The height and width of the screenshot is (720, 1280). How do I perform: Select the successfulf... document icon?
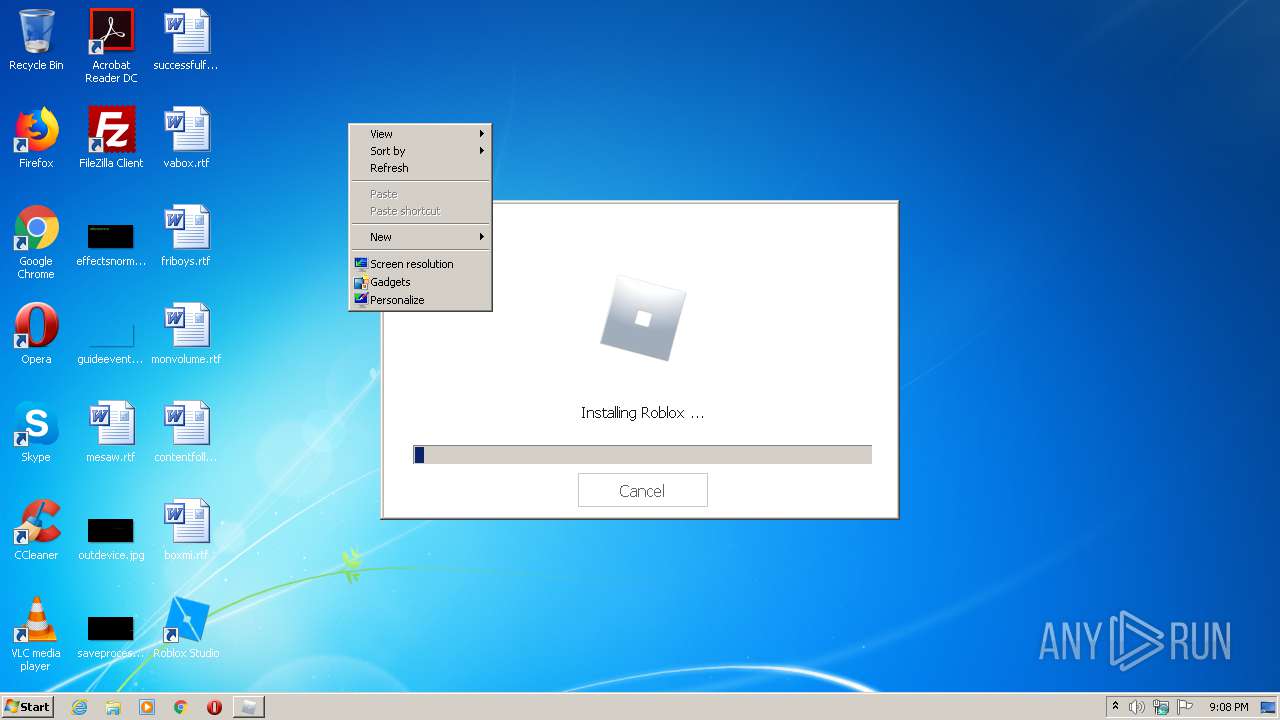pos(186,40)
